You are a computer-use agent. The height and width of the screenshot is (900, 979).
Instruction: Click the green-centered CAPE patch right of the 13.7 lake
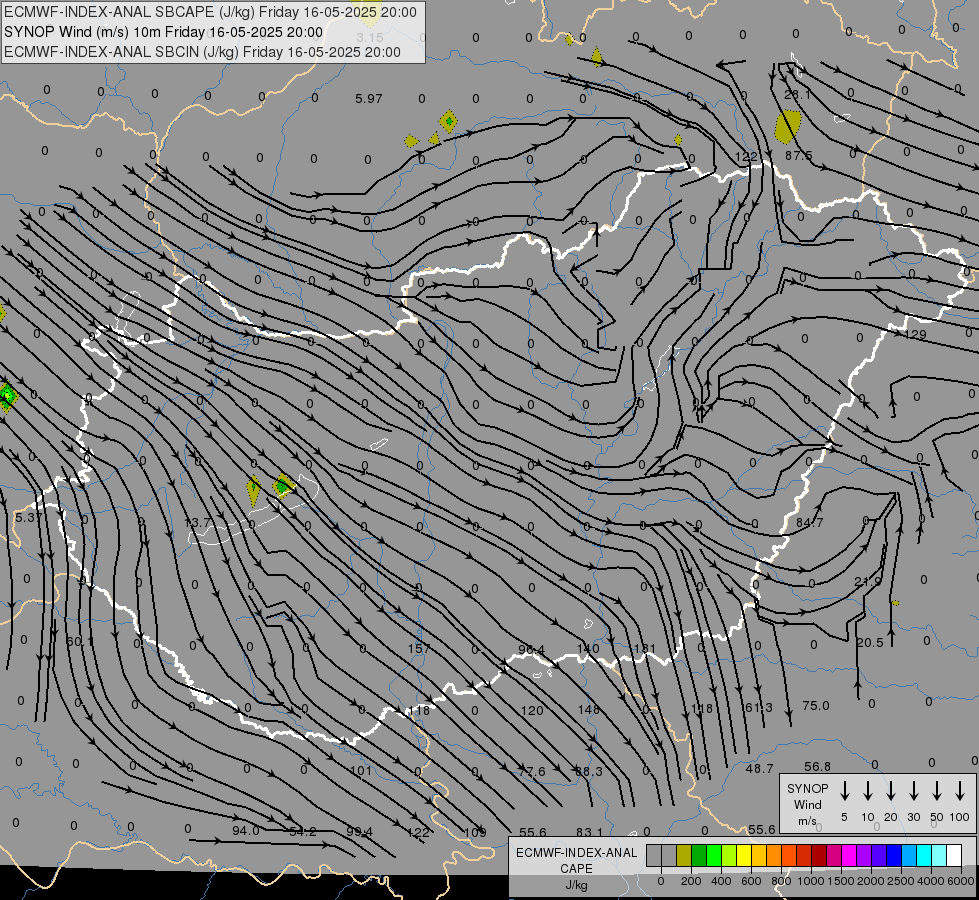tap(283, 485)
